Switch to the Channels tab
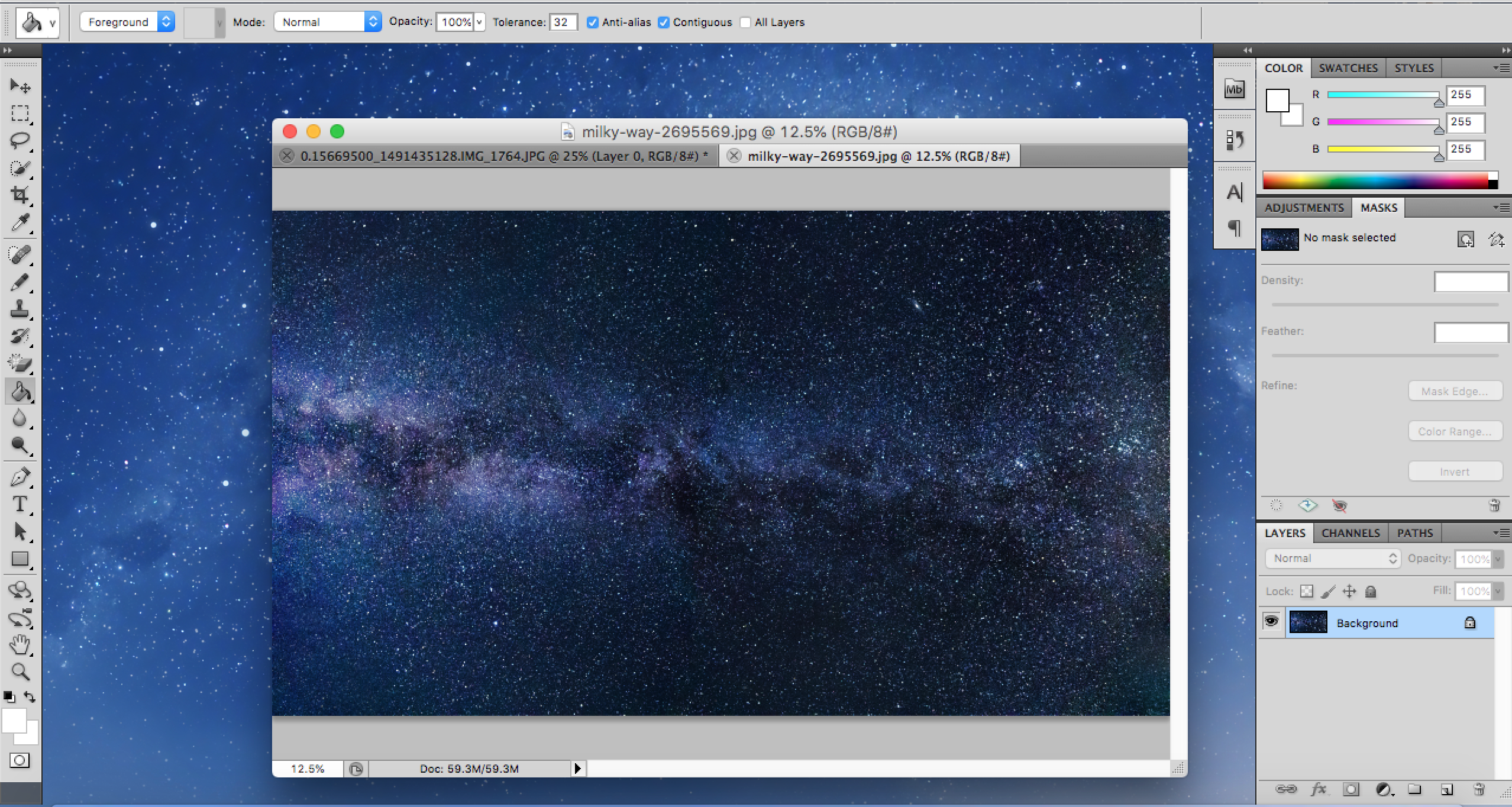Image resolution: width=1512 pixels, height=807 pixels. [x=1351, y=533]
